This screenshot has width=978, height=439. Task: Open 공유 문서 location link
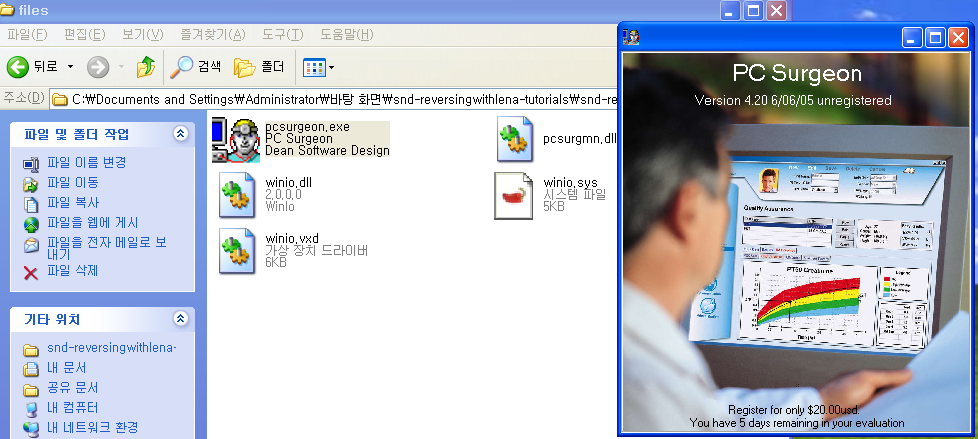click(73, 387)
